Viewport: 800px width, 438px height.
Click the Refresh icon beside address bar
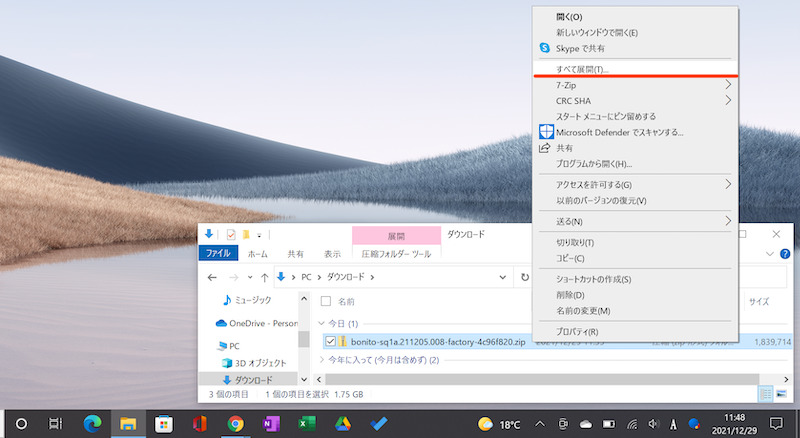[x=525, y=277]
